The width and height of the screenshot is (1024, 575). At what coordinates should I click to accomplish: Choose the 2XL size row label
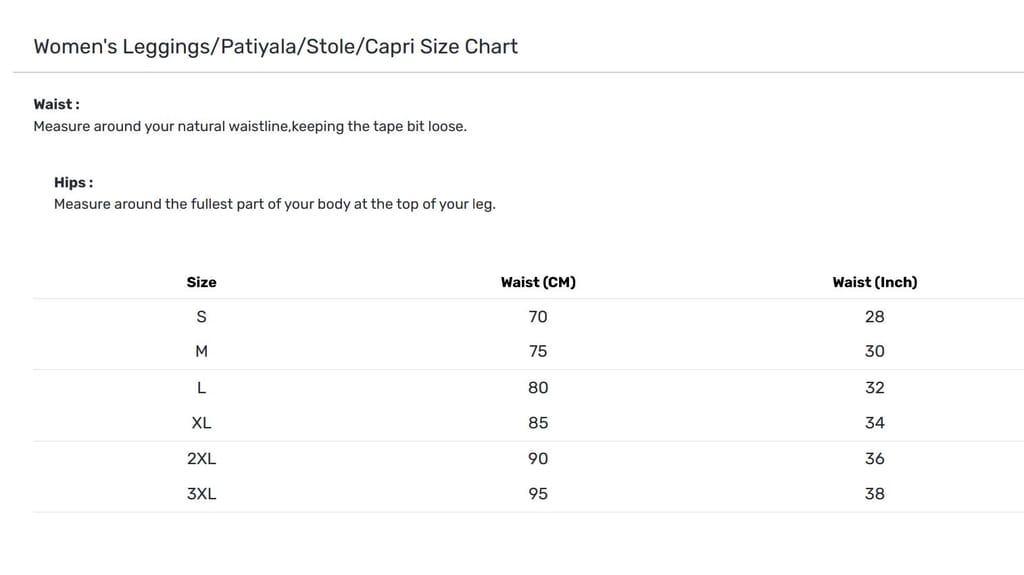[201, 458]
